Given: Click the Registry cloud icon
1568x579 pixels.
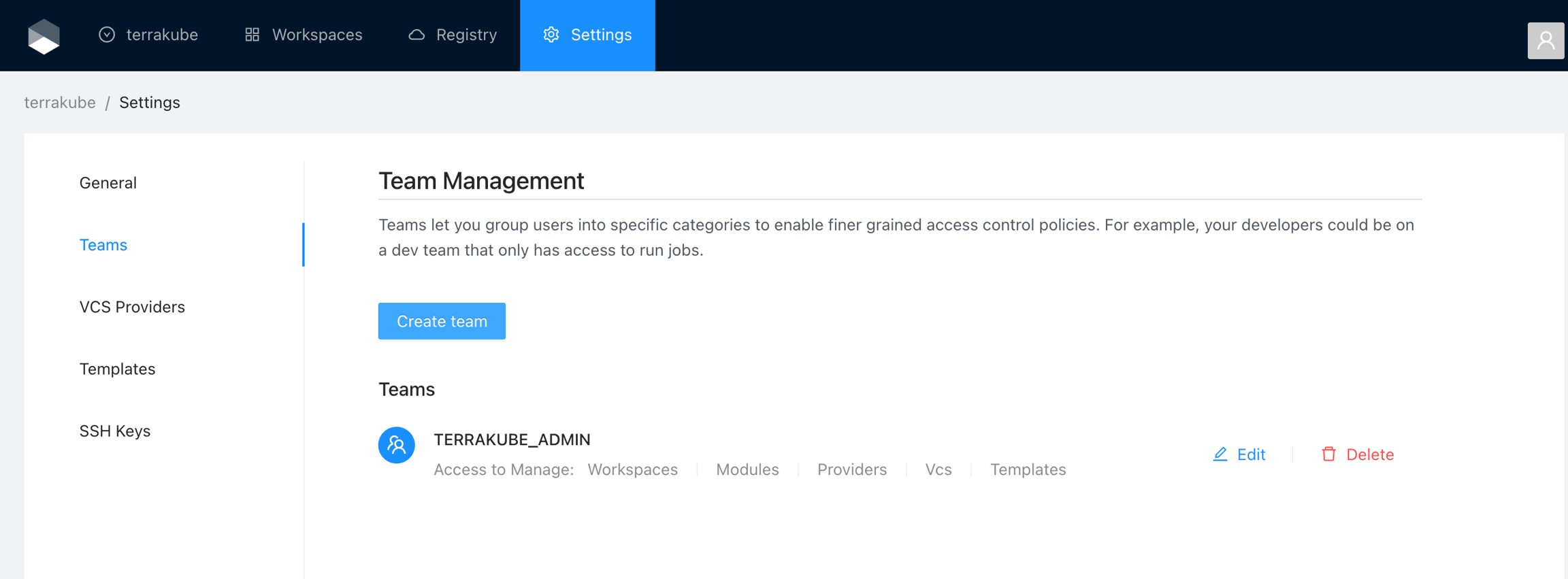Looking at the screenshot, I should [x=416, y=35].
